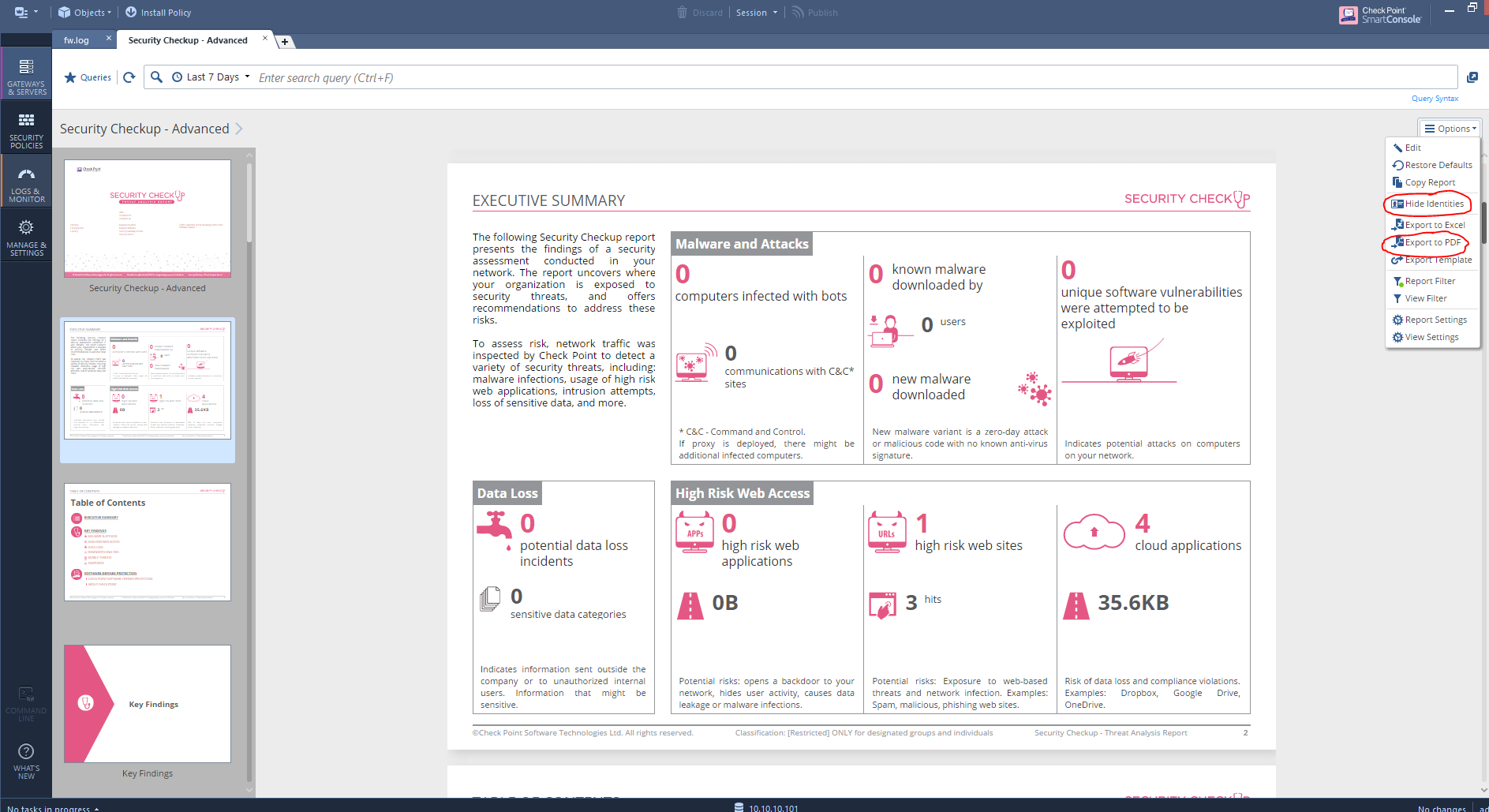This screenshot has height=812, width=1489.
Task: Open What's New panel
Action: 26,761
